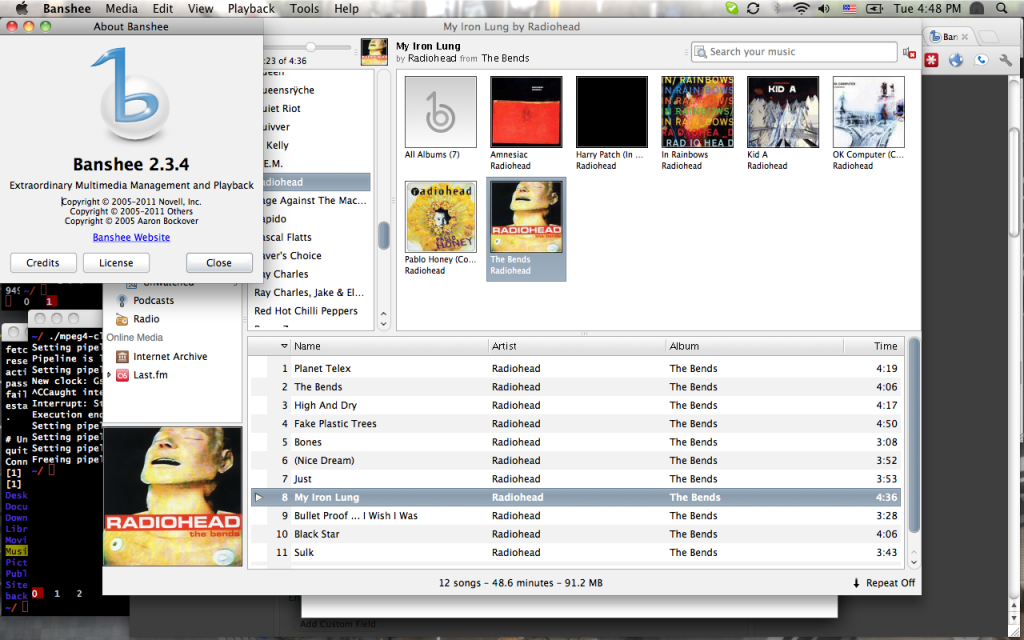Sort tracks by Album column header

tap(754, 346)
